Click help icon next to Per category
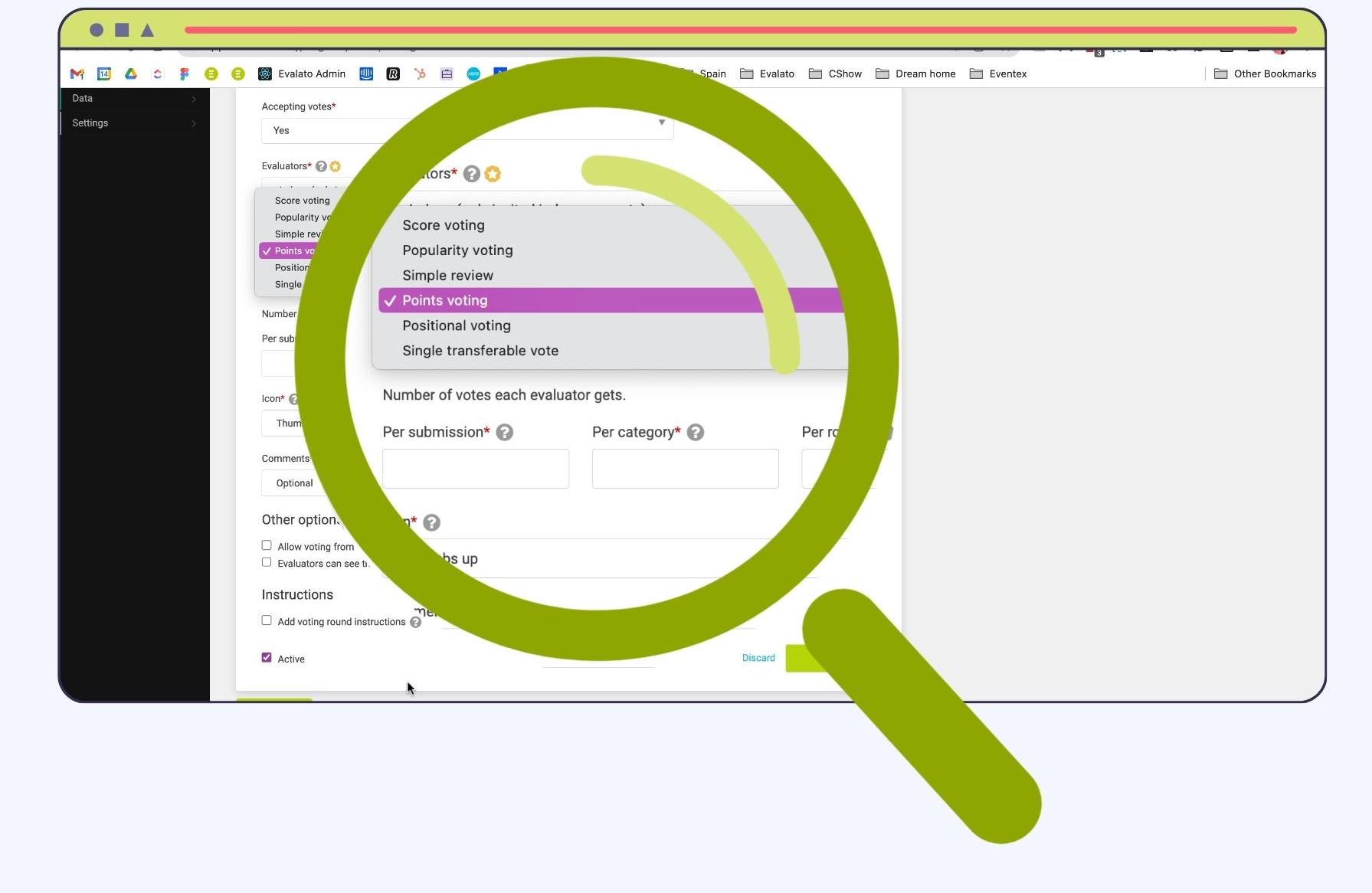Screen dimensions: 1372x893 pos(695,432)
